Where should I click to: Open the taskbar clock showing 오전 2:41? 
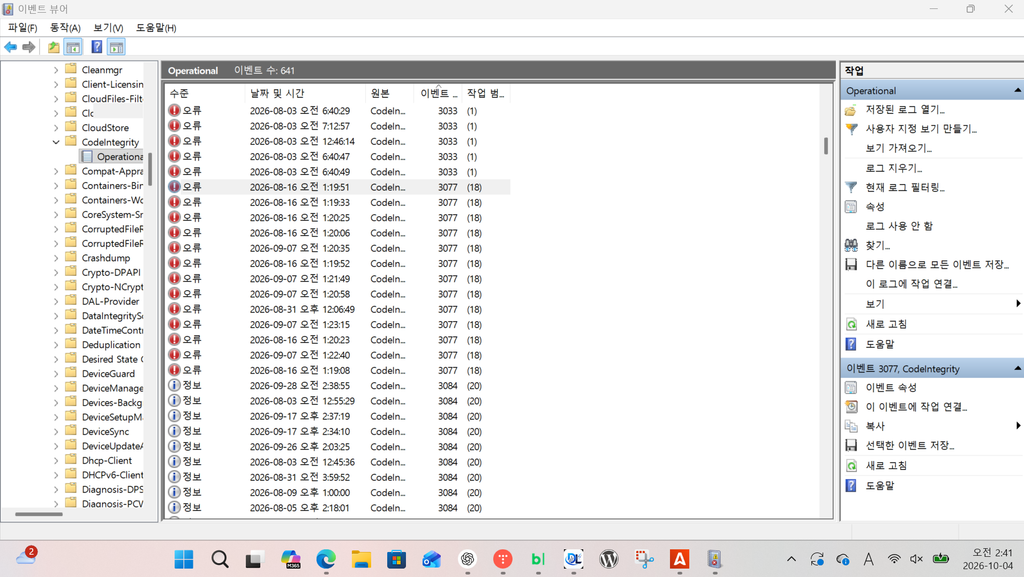[x=987, y=559]
